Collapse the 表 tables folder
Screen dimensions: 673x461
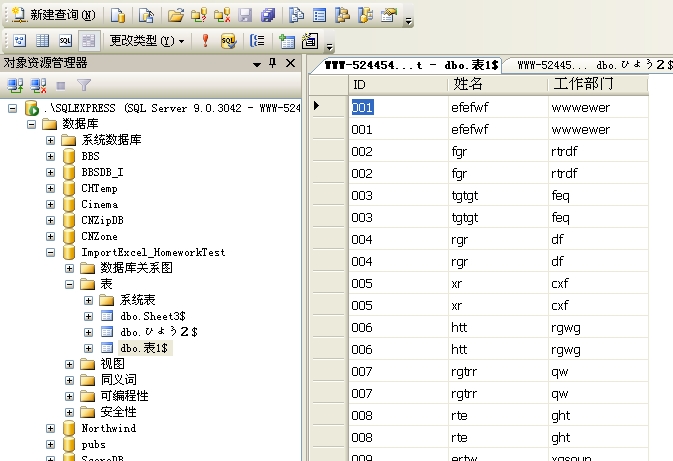click(69, 284)
